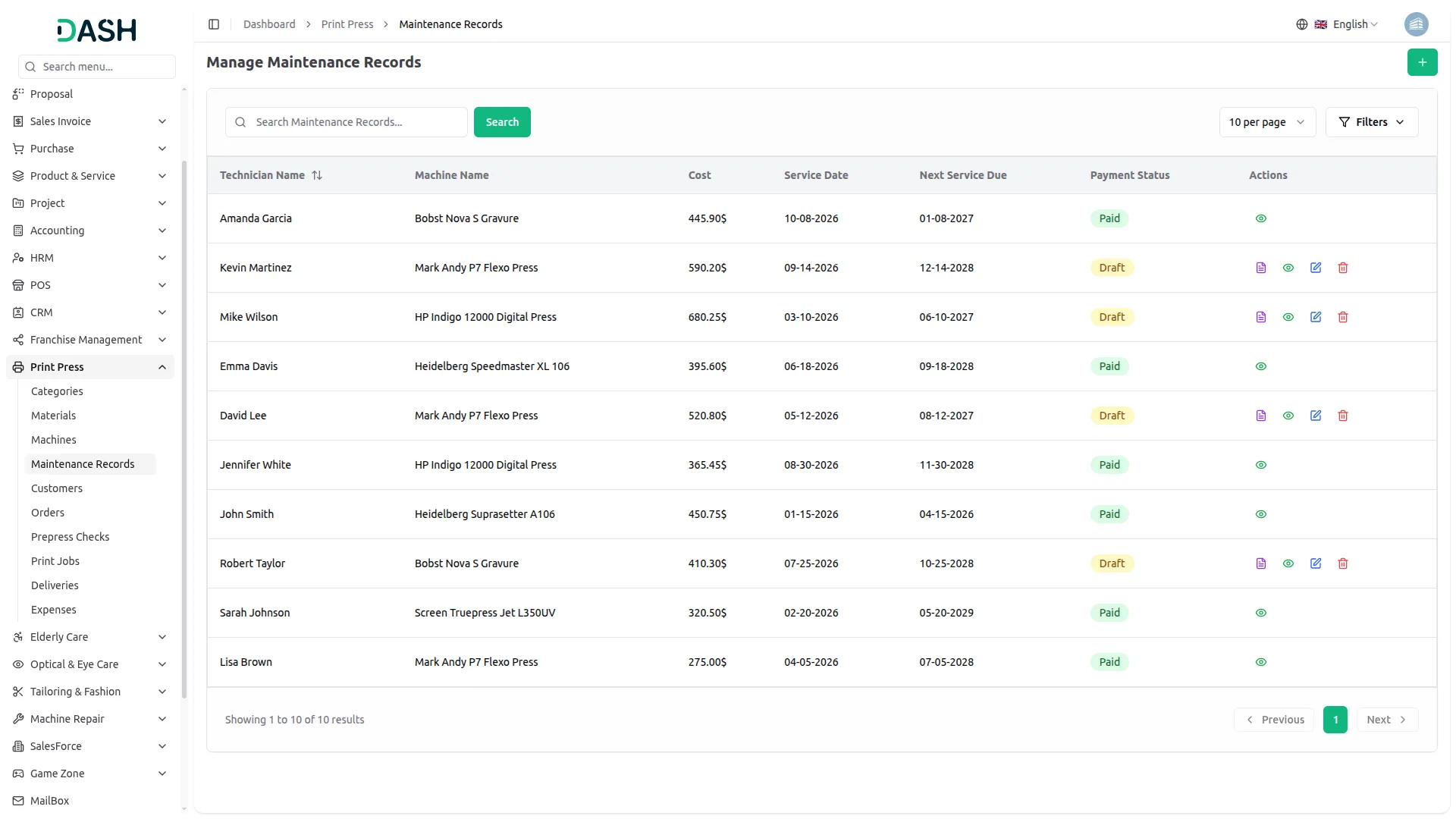Viewport: 1456px width, 819px height.
Task: Click the green plus add record button
Action: click(x=1422, y=62)
